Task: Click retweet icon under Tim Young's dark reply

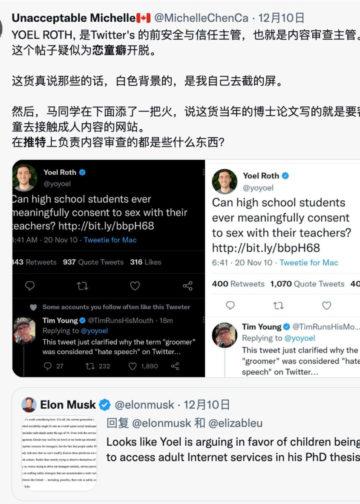Action: click(90, 366)
